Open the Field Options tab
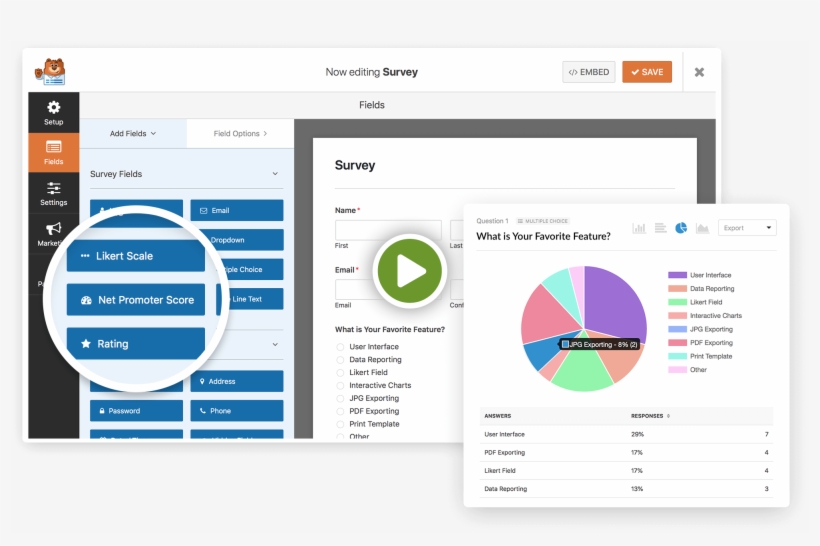This screenshot has height=546, width=820. tap(240, 133)
